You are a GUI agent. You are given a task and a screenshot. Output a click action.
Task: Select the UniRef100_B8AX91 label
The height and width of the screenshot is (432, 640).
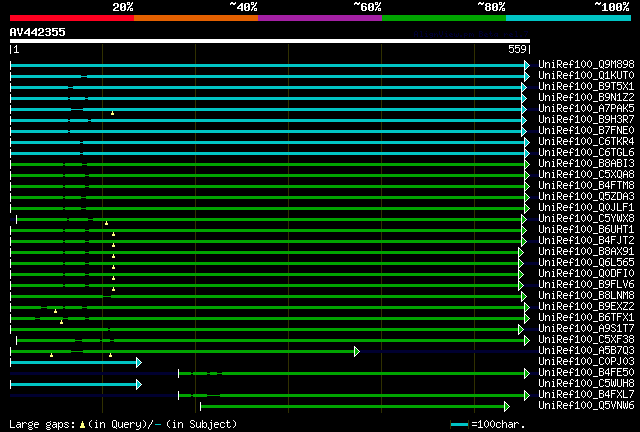[x=586, y=252]
